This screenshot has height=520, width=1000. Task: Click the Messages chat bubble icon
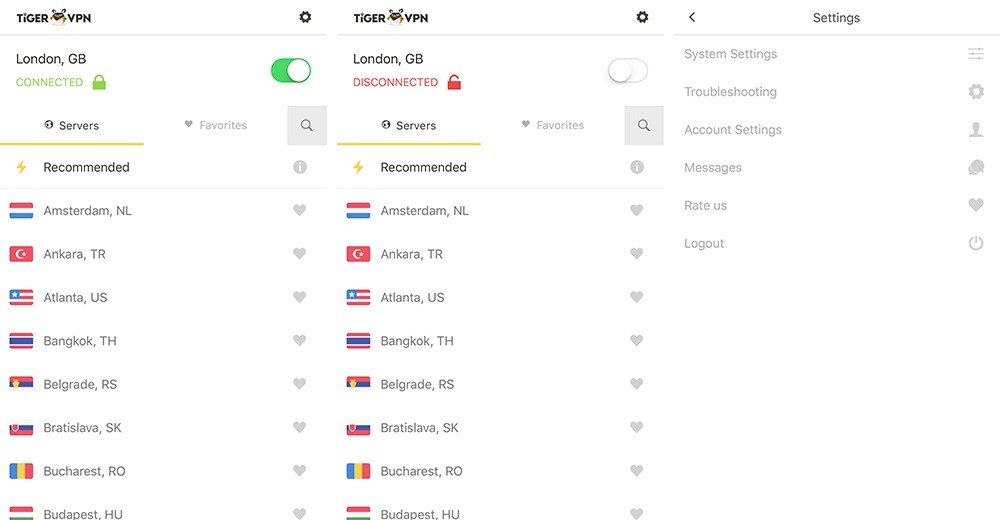coord(976,167)
